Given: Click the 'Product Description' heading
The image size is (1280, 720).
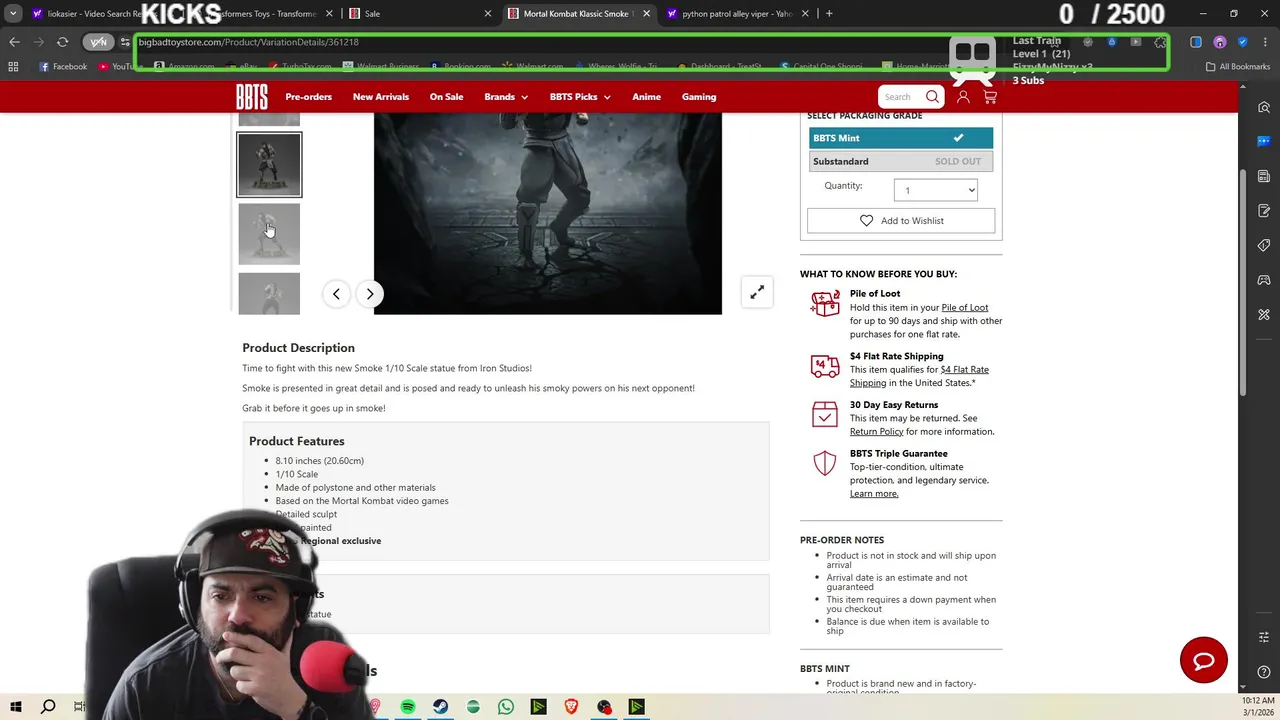Looking at the screenshot, I should [298, 348].
